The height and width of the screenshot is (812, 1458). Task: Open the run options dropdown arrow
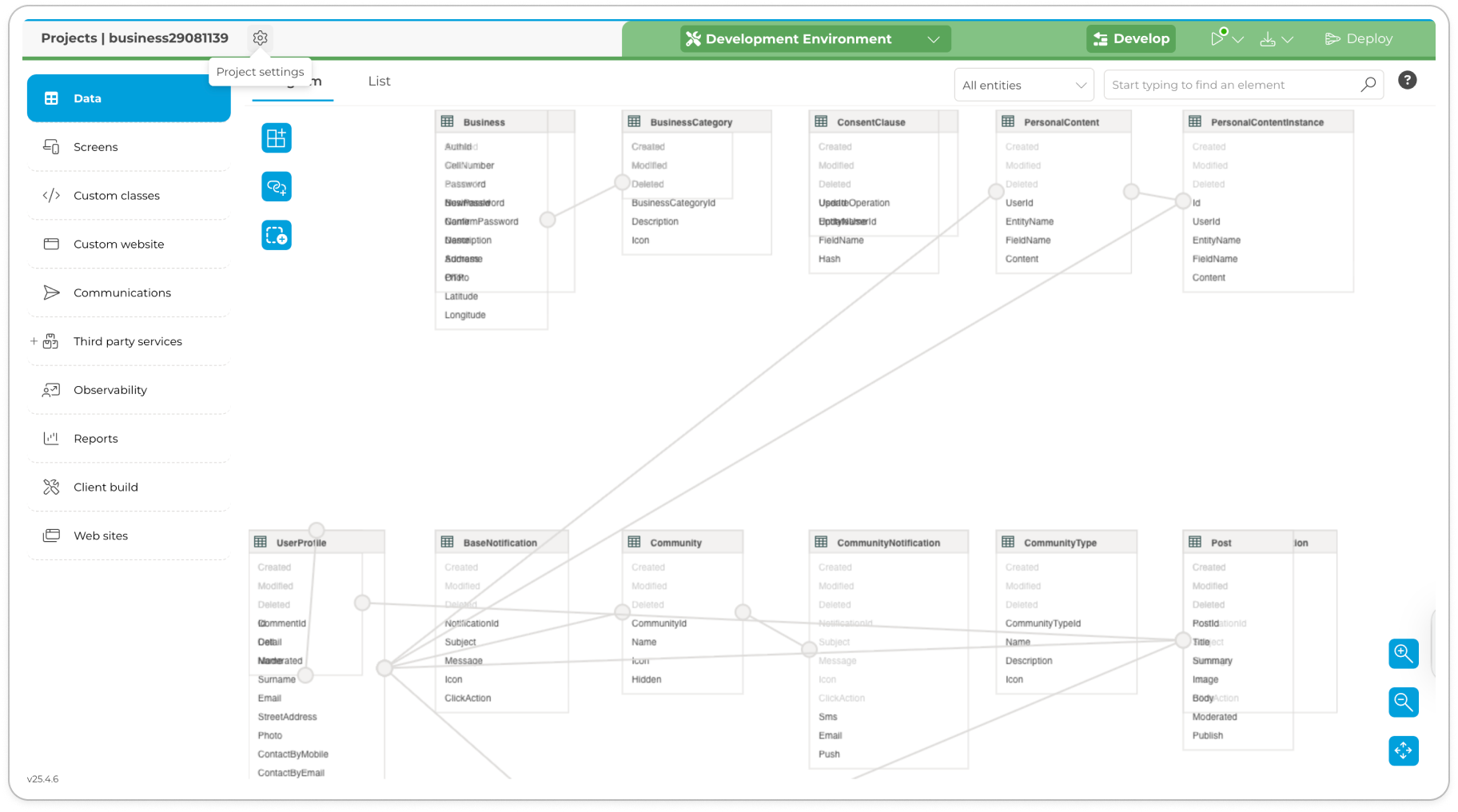(x=1238, y=39)
